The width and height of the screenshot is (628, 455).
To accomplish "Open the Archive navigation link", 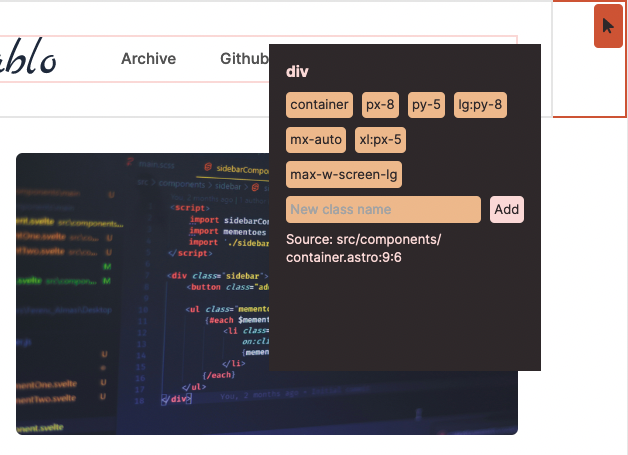I will coord(148,59).
